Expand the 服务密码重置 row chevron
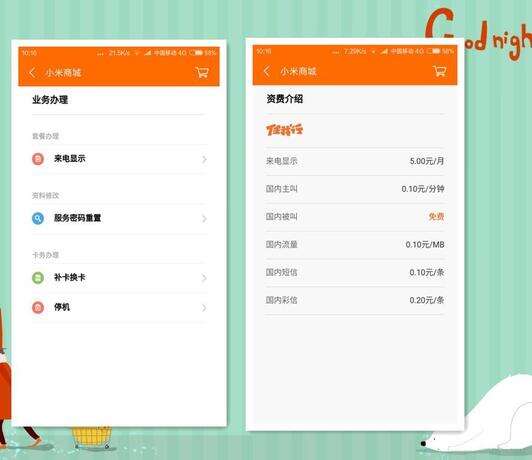Image resolution: width=532 pixels, height=460 pixels. [204, 218]
